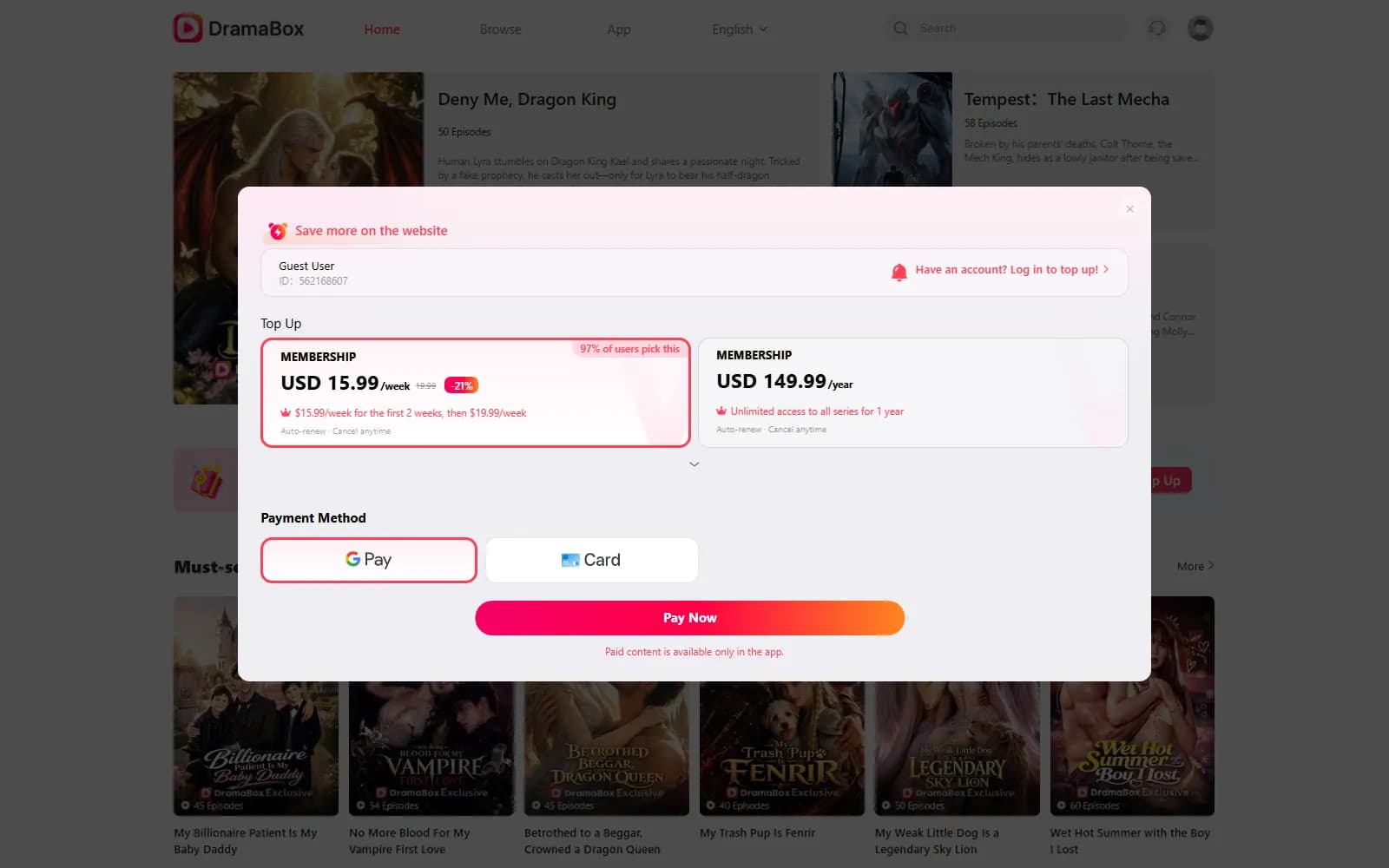The image size is (1389, 868).
Task: Open the App tab
Action: click(x=619, y=30)
